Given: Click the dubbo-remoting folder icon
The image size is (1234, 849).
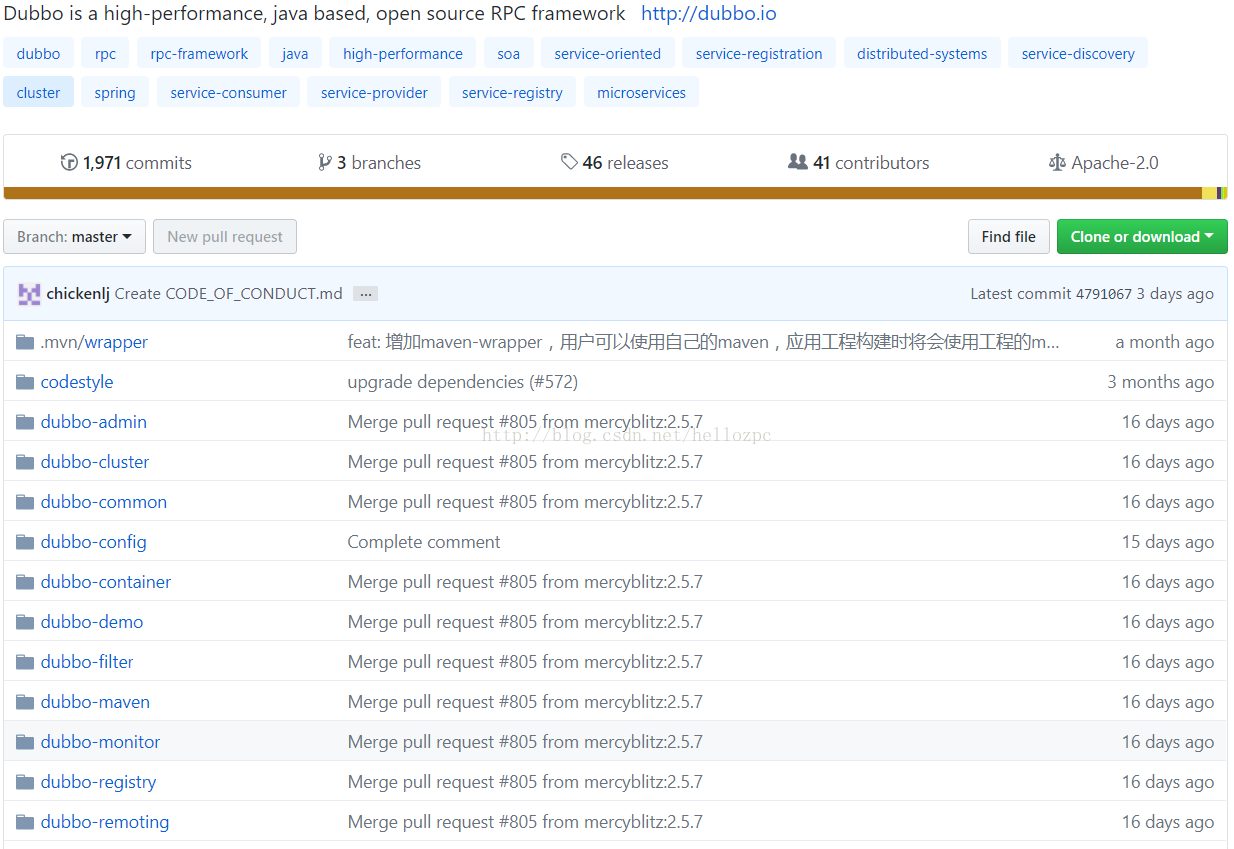Looking at the screenshot, I should [x=25, y=822].
